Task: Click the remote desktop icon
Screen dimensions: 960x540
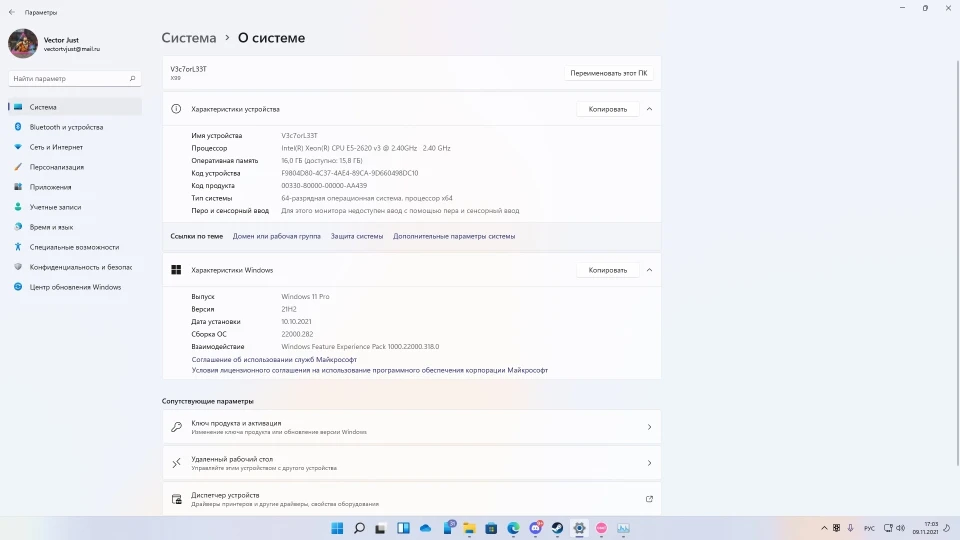Action: (176, 463)
